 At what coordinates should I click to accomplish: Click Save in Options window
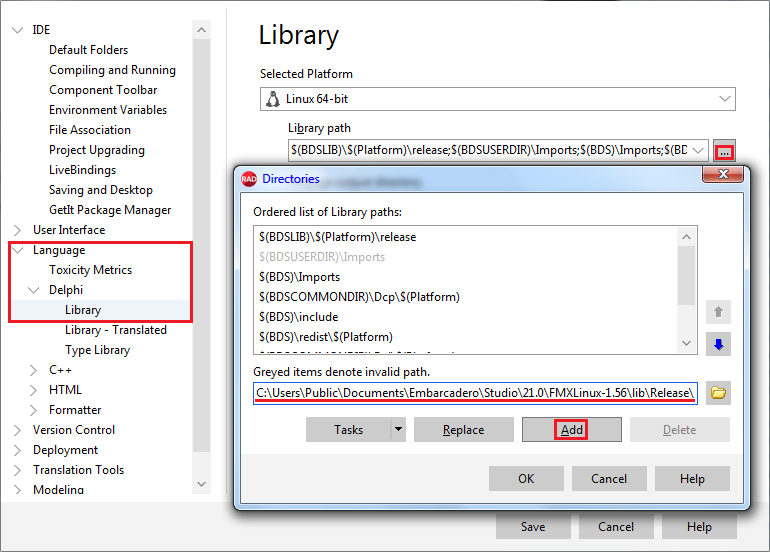pyautogui.click(x=533, y=526)
